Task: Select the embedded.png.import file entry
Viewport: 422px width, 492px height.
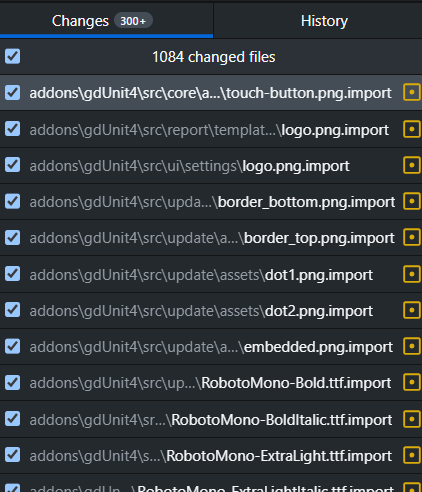Action: pos(211,347)
